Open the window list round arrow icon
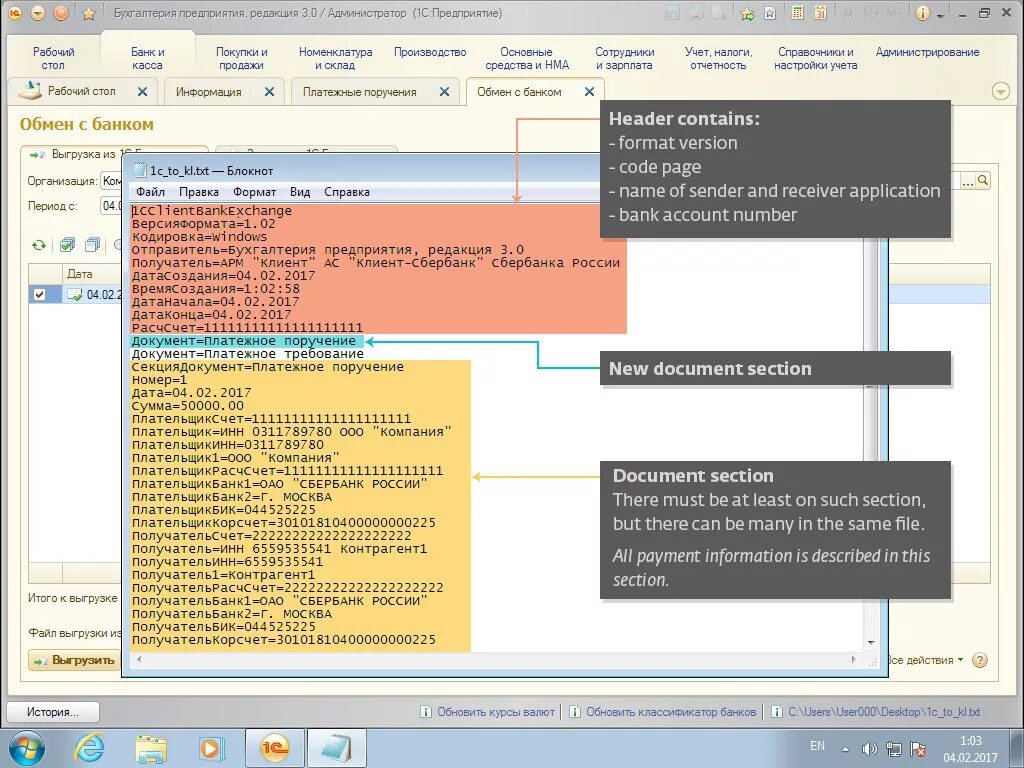 1000,92
